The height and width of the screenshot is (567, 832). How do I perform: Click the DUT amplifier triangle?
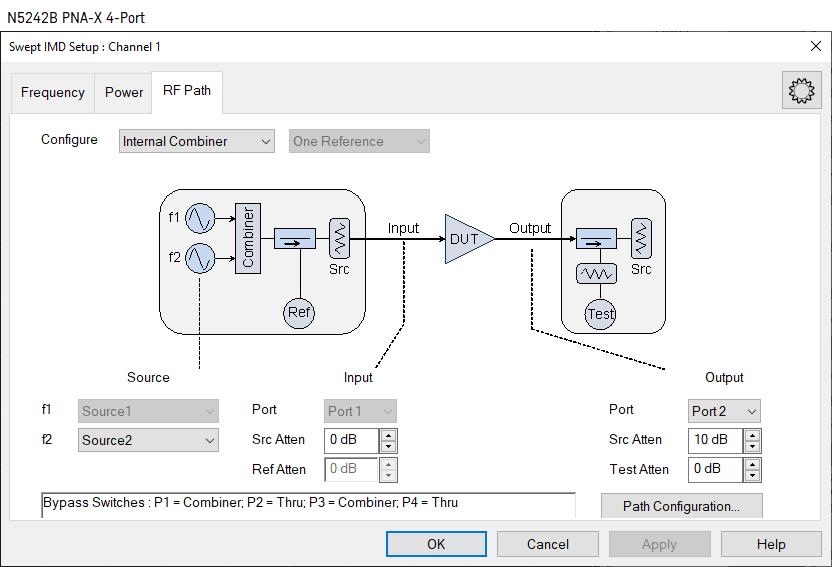[467, 239]
